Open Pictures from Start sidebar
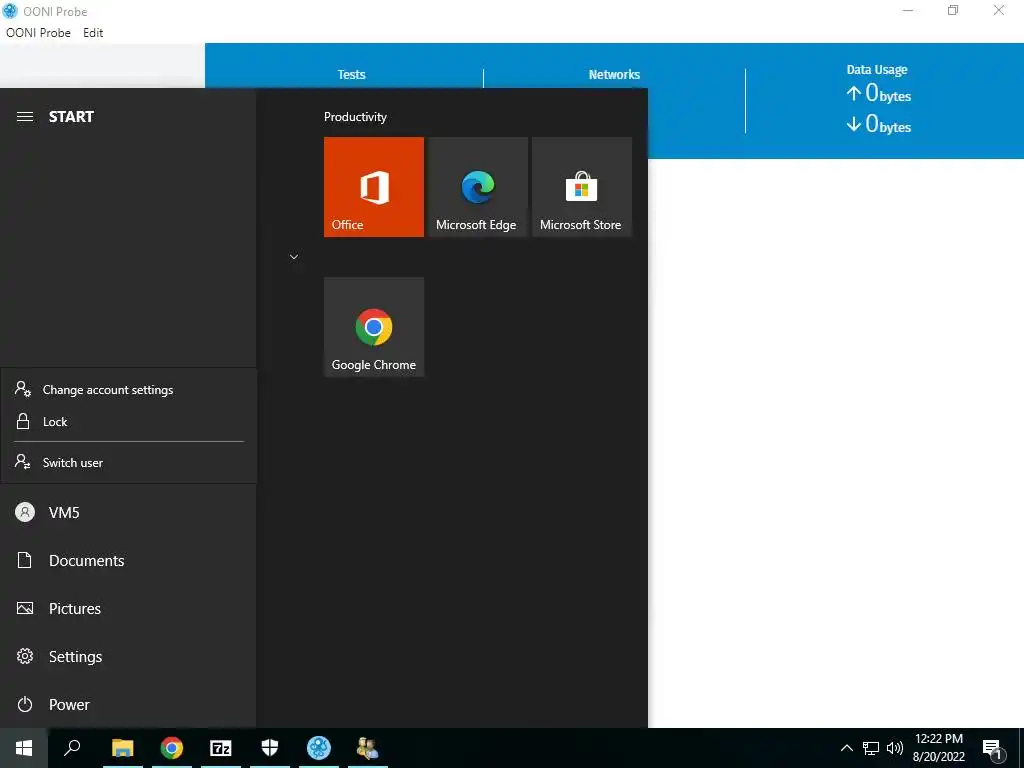 click(128, 609)
